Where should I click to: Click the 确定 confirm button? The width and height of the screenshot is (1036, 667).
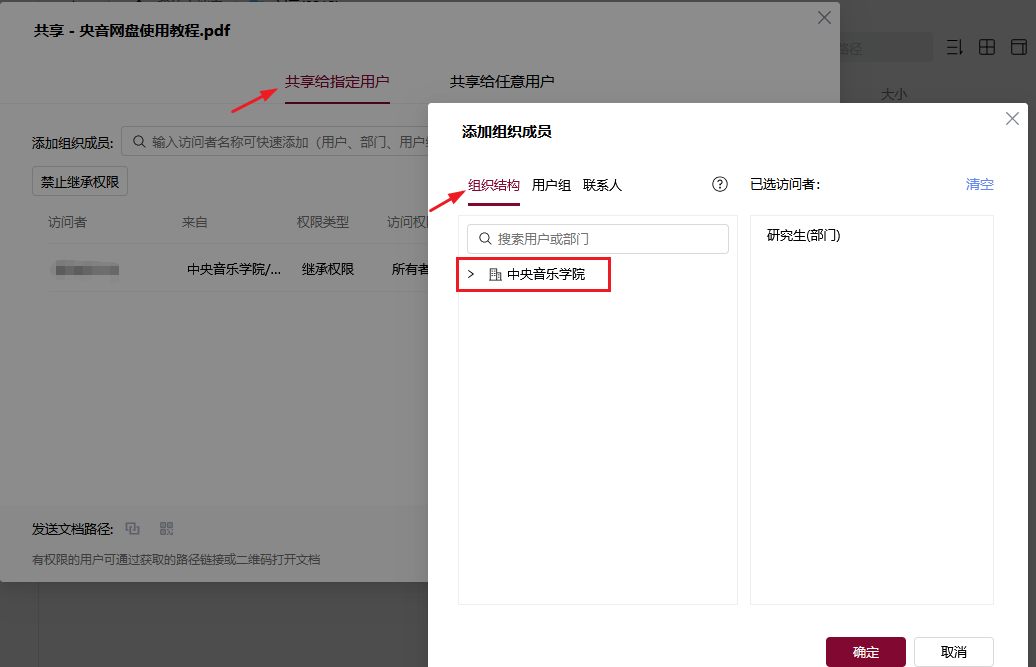click(x=865, y=652)
